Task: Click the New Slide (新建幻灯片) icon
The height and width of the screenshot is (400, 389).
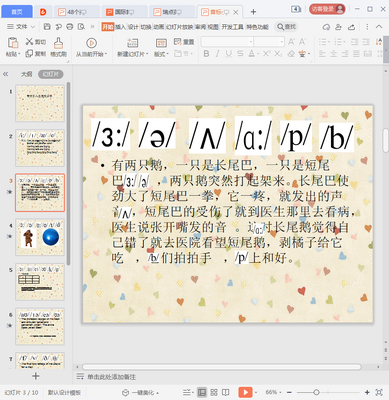Action: (133, 43)
